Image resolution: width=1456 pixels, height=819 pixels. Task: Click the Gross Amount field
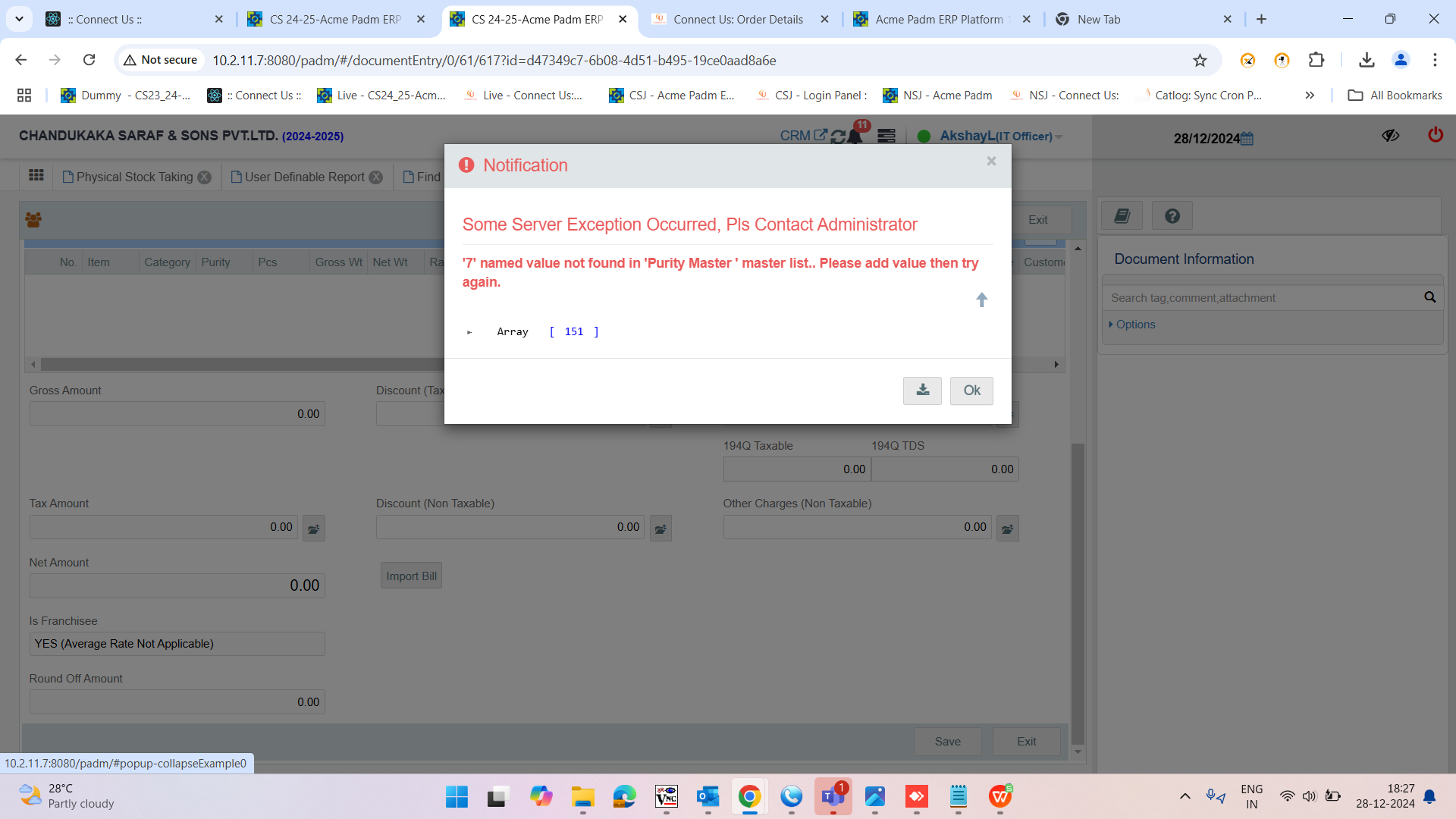point(177,414)
